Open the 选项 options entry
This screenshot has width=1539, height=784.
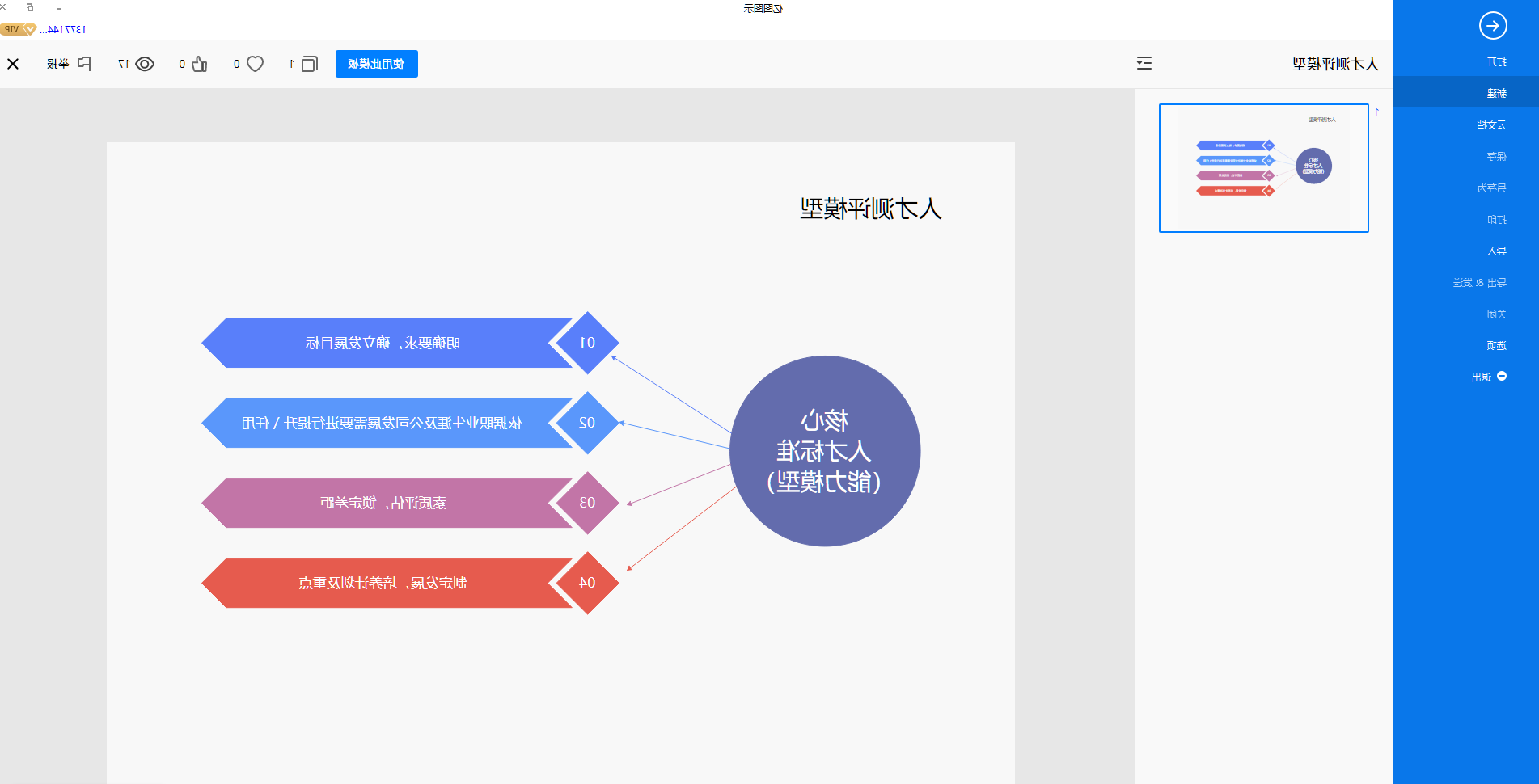pyautogui.click(x=1496, y=346)
